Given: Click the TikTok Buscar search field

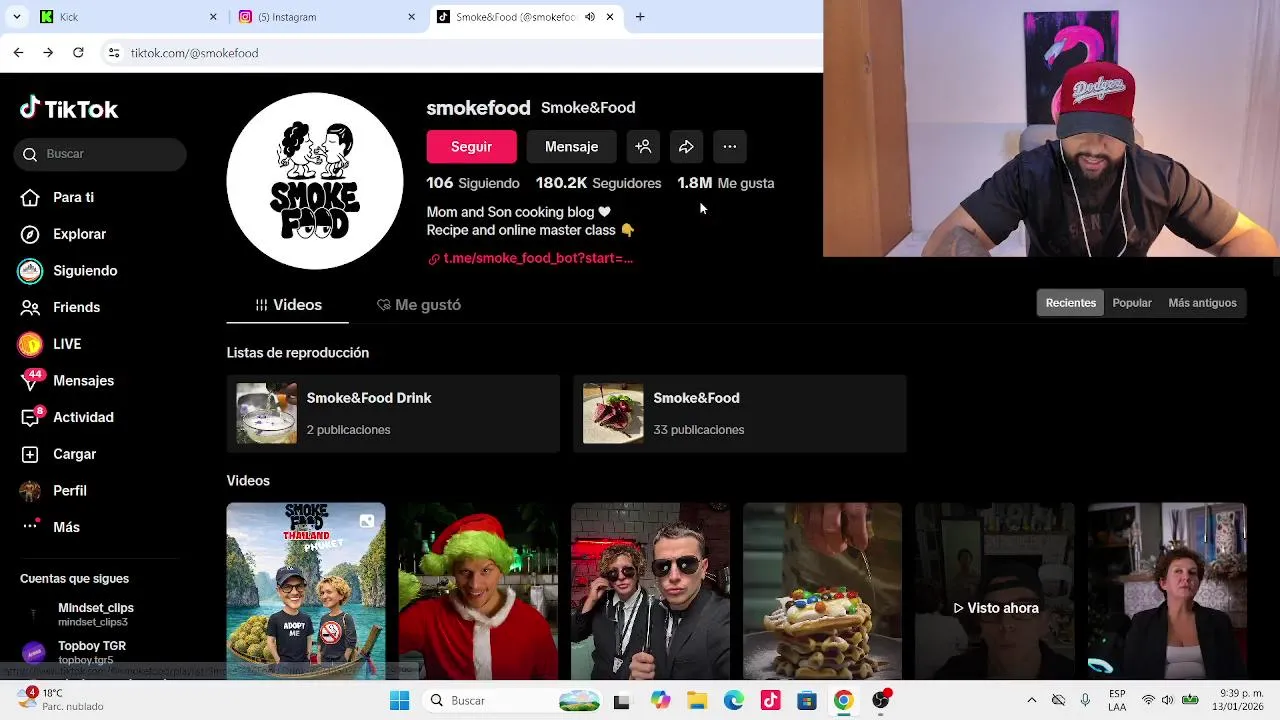Looking at the screenshot, I should 100,154.
